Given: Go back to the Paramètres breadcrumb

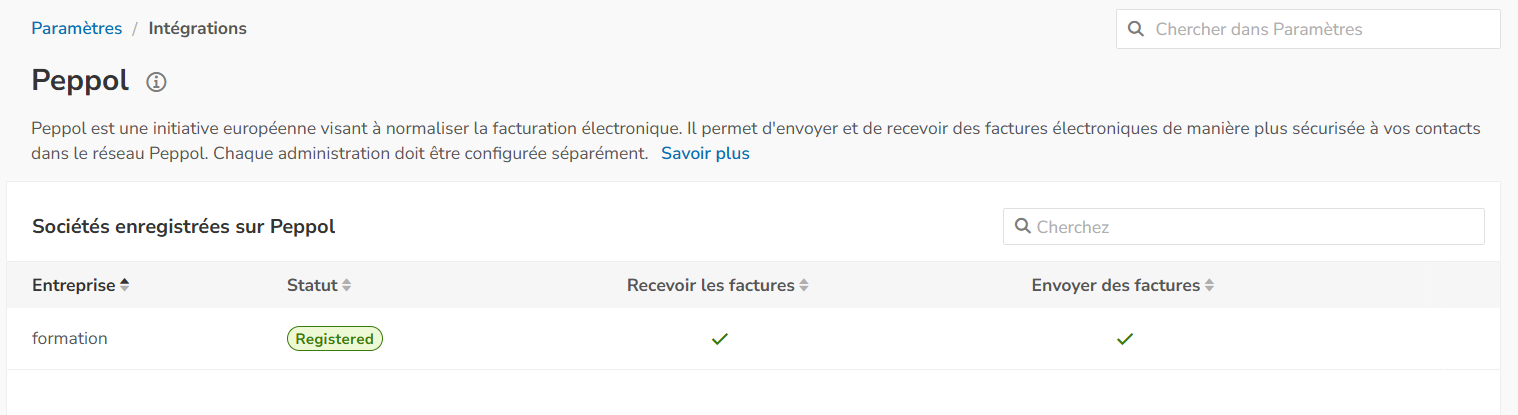Looking at the screenshot, I should [x=76, y=28].
